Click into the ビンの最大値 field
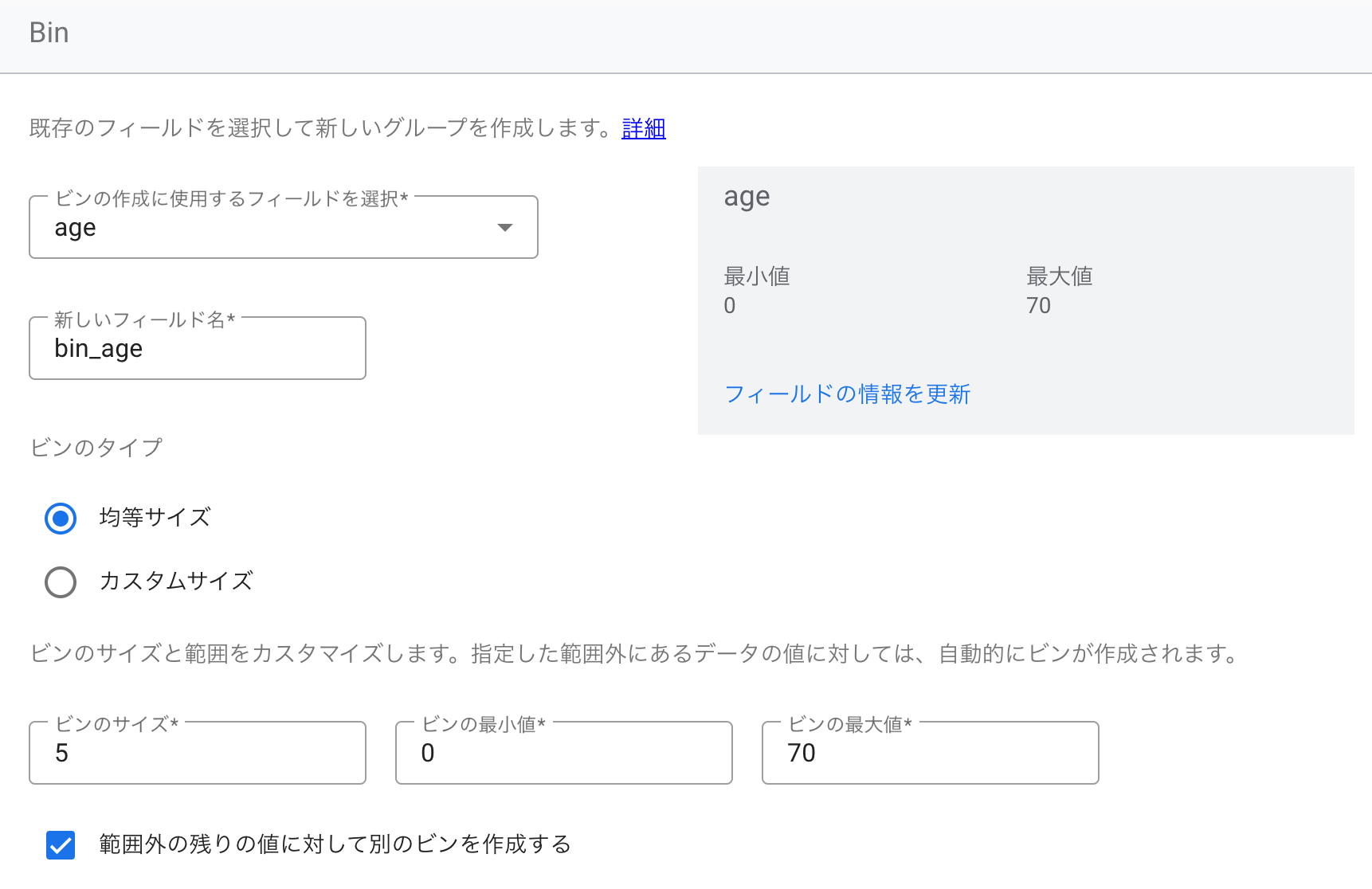Image resolution: width=1372 pixels, height=889 pixels. pos(930,754)
